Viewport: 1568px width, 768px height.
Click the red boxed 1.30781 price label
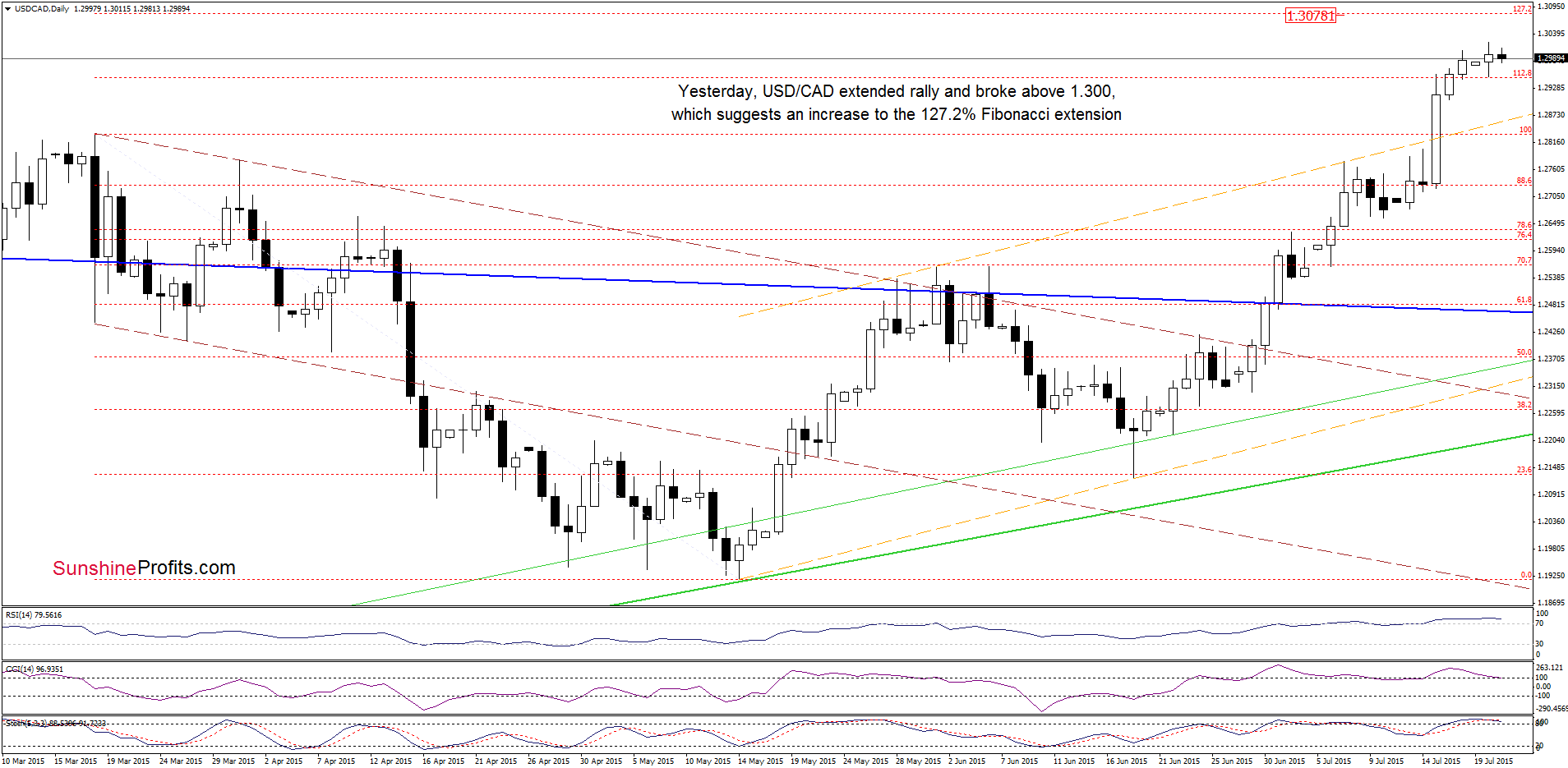click(1311, 16)
